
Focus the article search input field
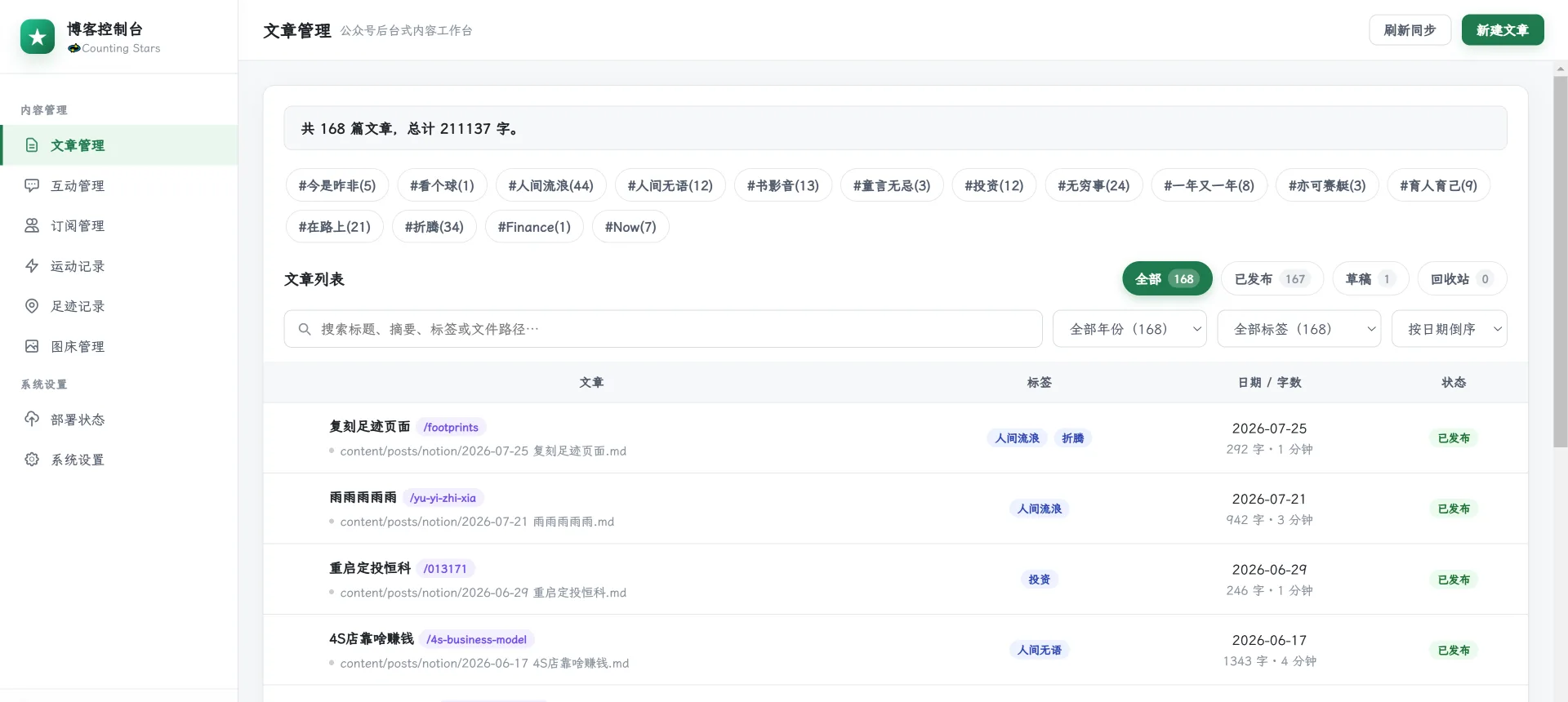[663, 329]
